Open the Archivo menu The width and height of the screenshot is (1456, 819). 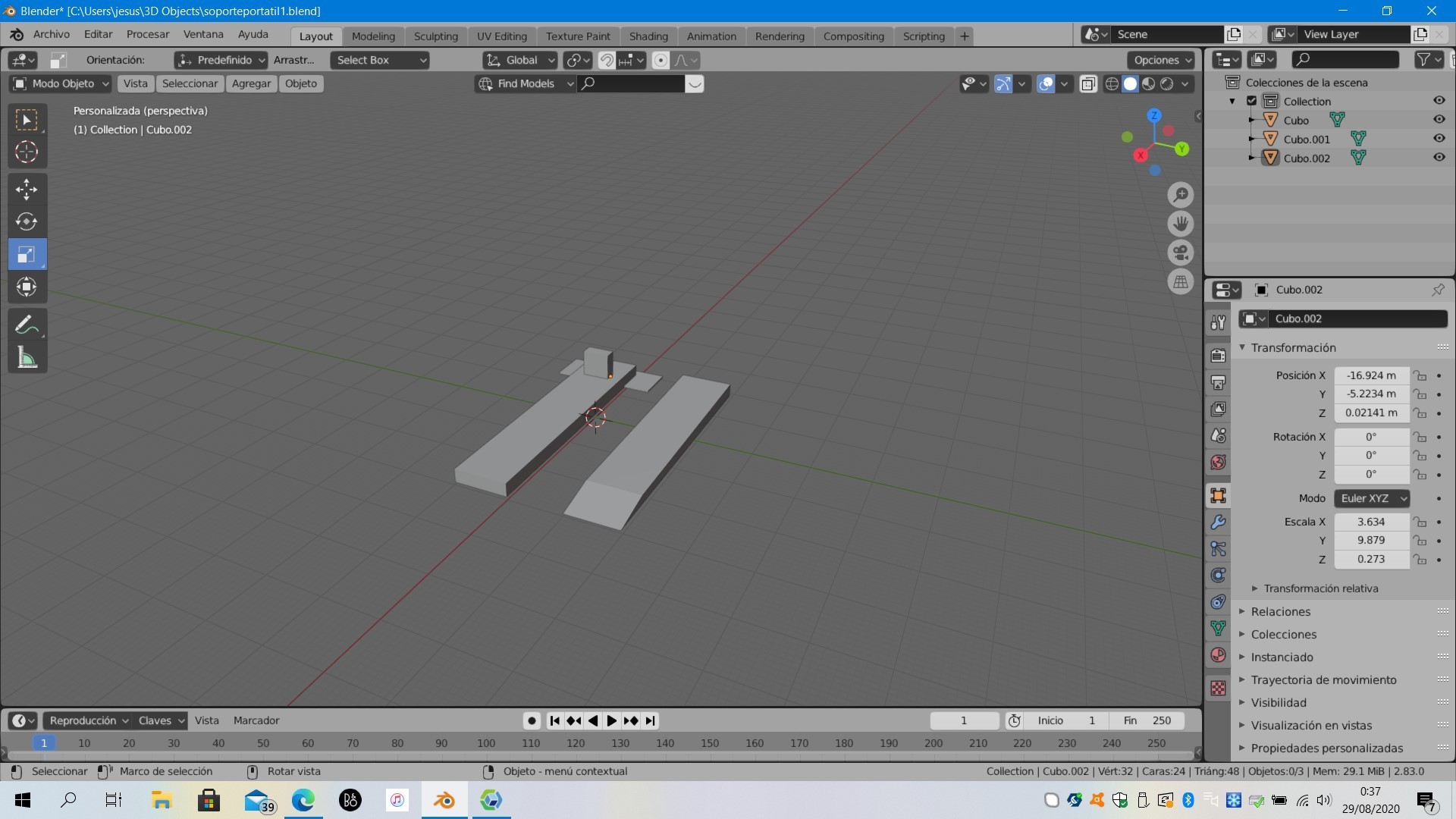point(50,34)
